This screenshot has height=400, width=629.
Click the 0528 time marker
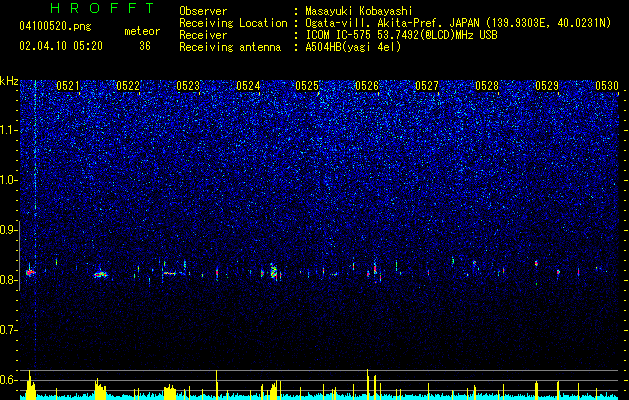click(x=487, y=85)
